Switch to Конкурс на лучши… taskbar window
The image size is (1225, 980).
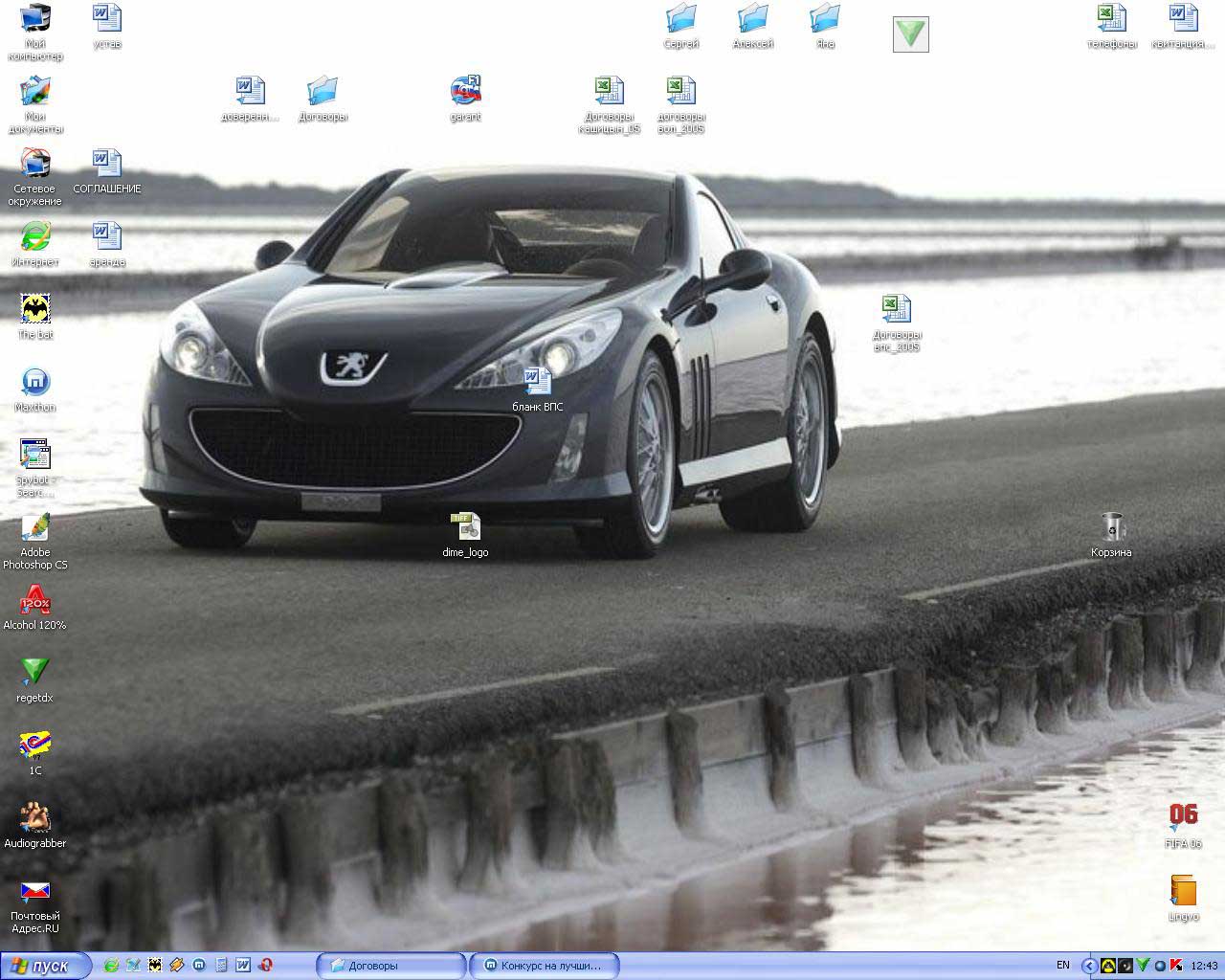[544, 966]
